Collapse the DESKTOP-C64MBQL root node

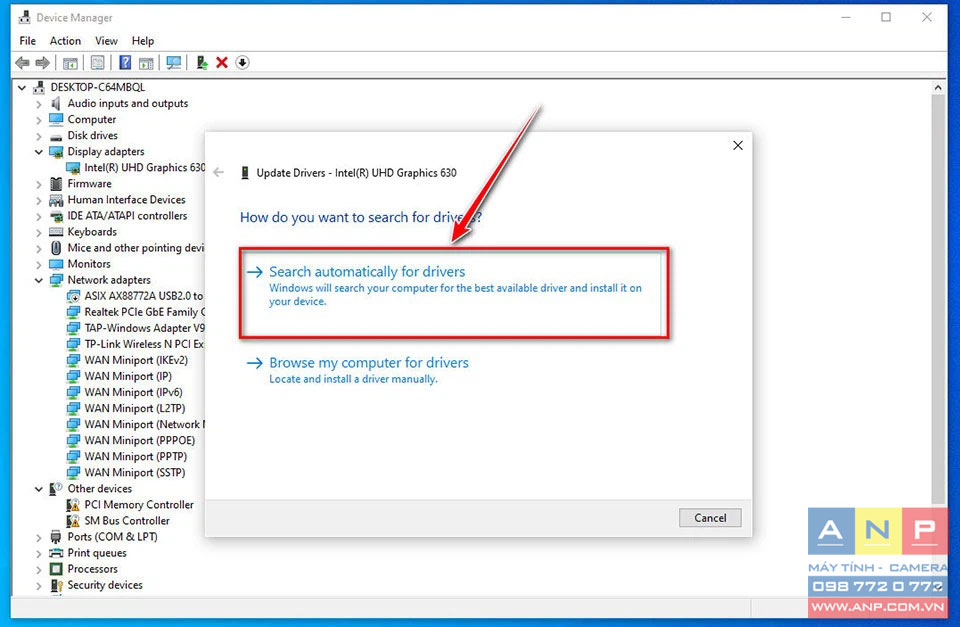[x=22, y=88]
